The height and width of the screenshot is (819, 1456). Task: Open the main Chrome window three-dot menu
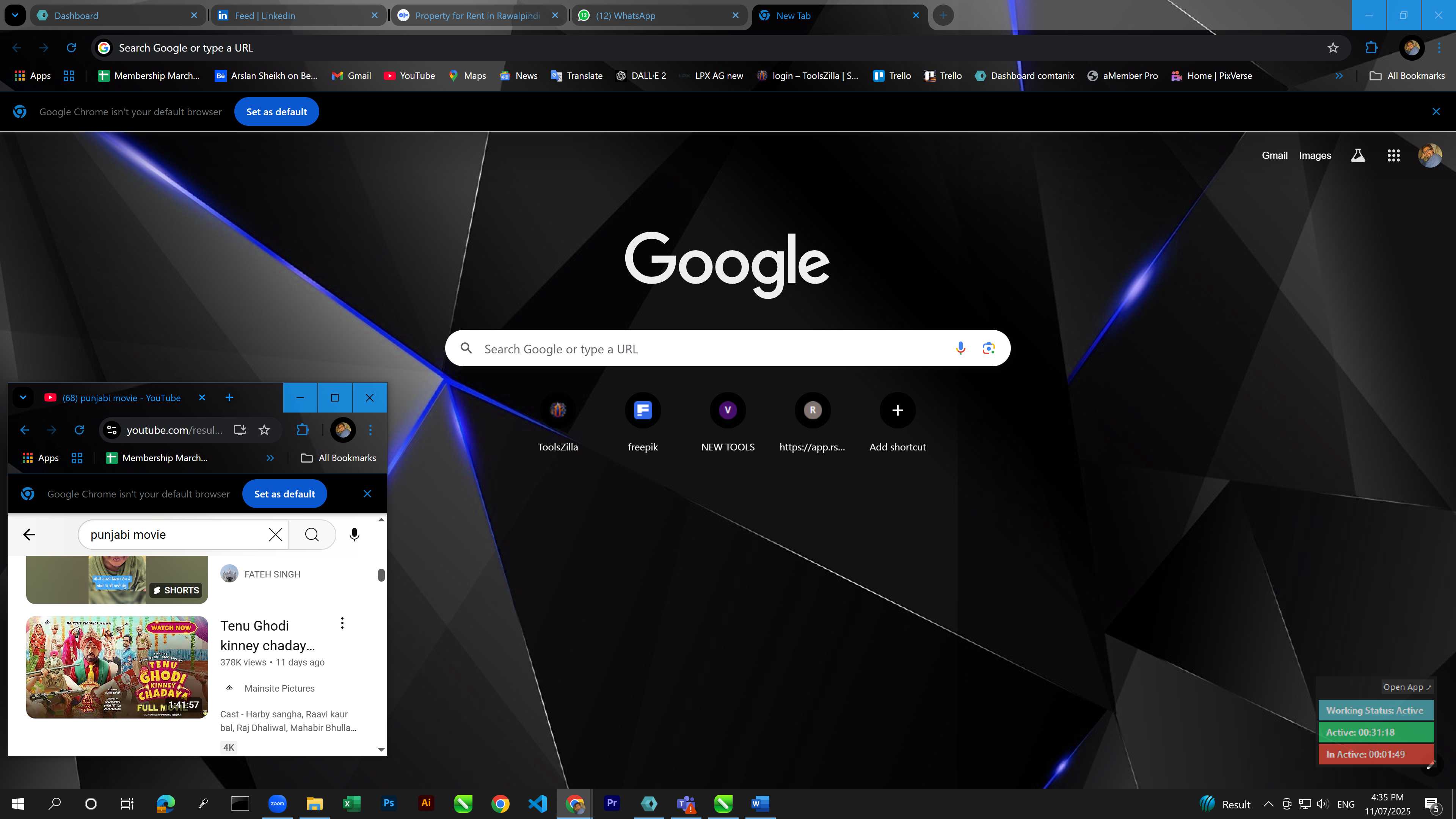[1440, 48]
